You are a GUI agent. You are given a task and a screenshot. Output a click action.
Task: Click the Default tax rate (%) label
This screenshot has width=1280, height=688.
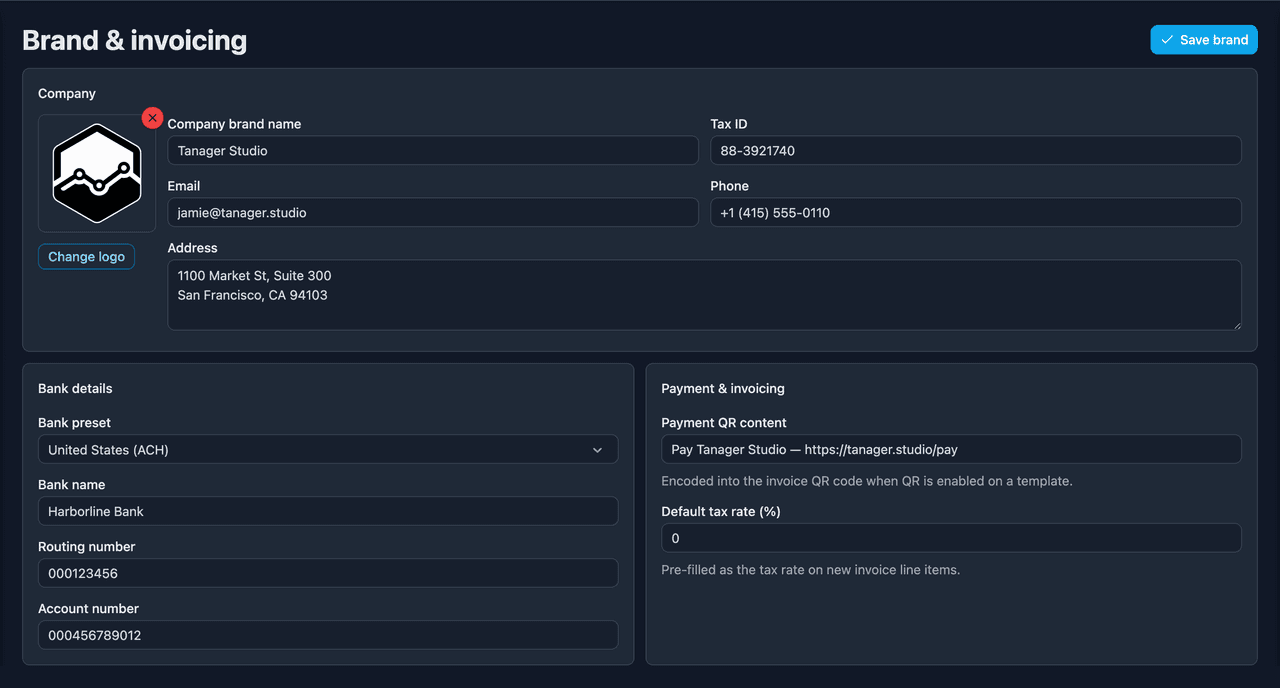tap(721, 511)
